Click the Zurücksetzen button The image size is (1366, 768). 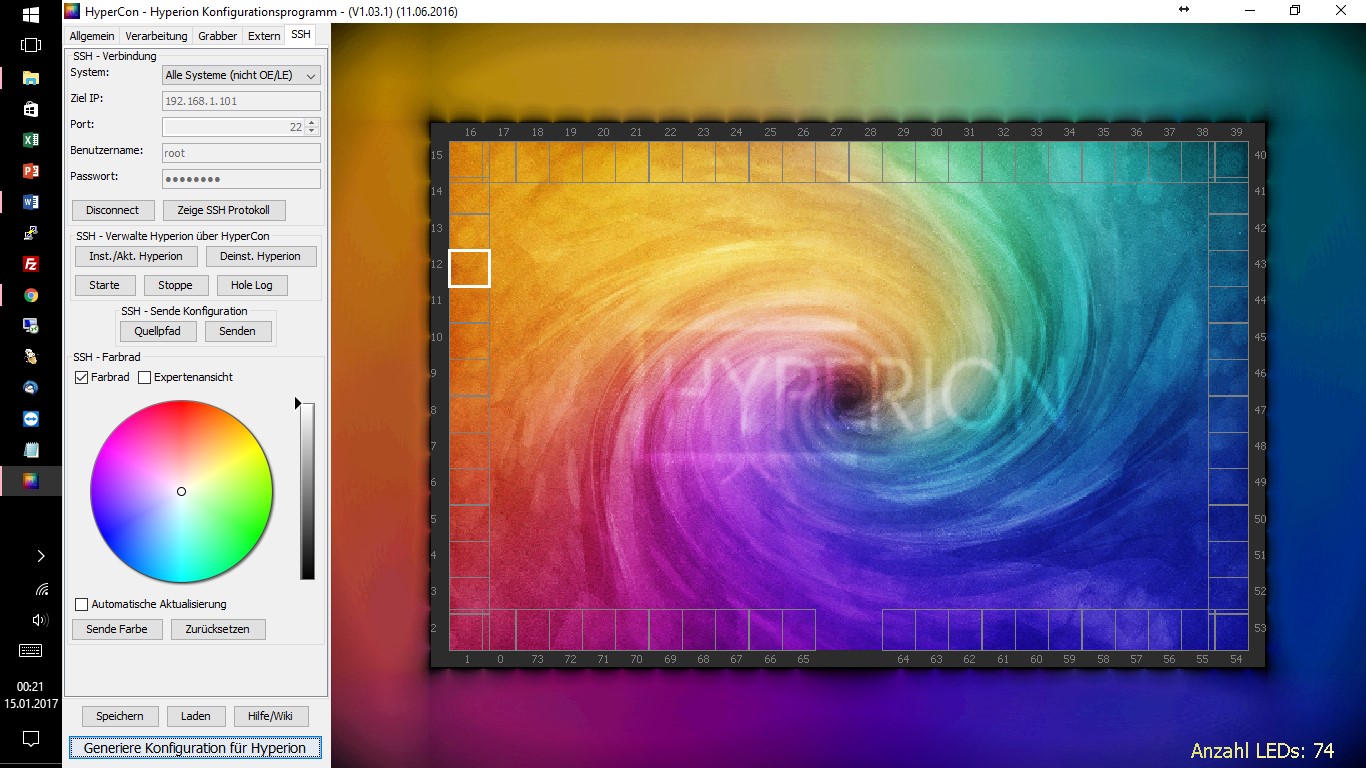coord(218,629)
